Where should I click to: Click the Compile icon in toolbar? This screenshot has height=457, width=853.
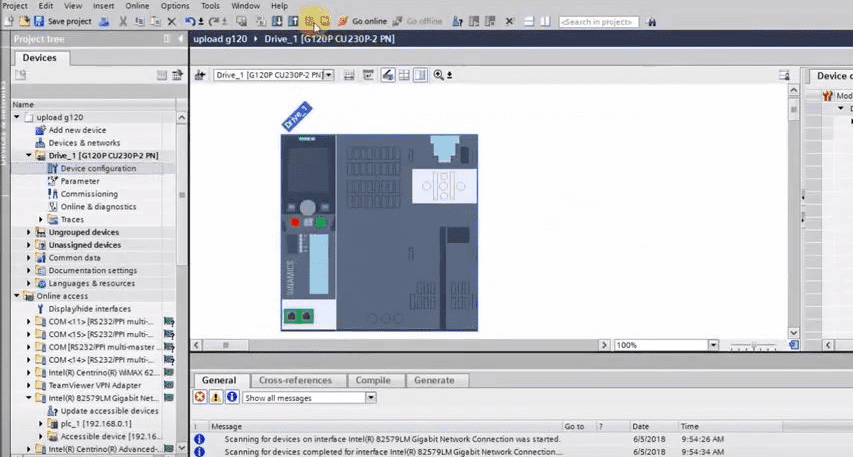coord(261,22)
